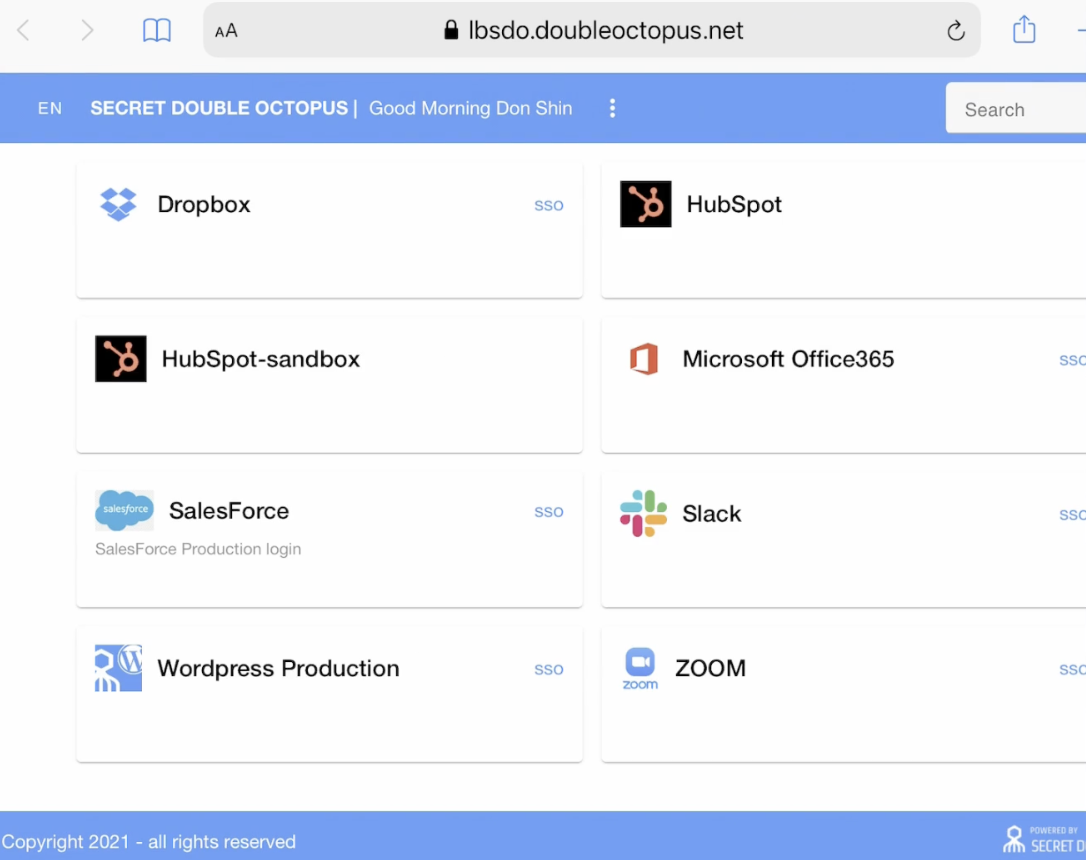This screenshot has height=860, width=1086.
Task: Click the Dropbox logo icon
Action: tap(118, 204)
